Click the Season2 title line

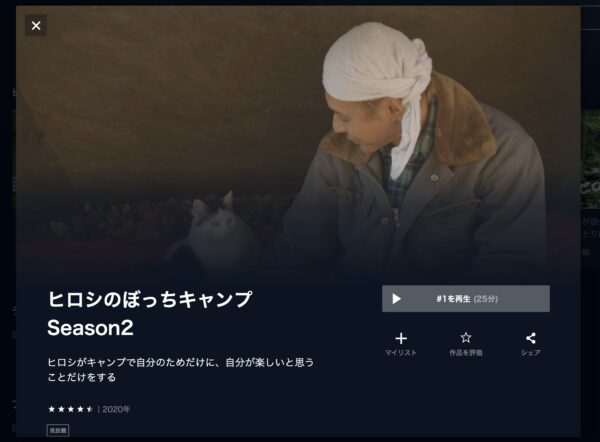[x=90, y=328]
